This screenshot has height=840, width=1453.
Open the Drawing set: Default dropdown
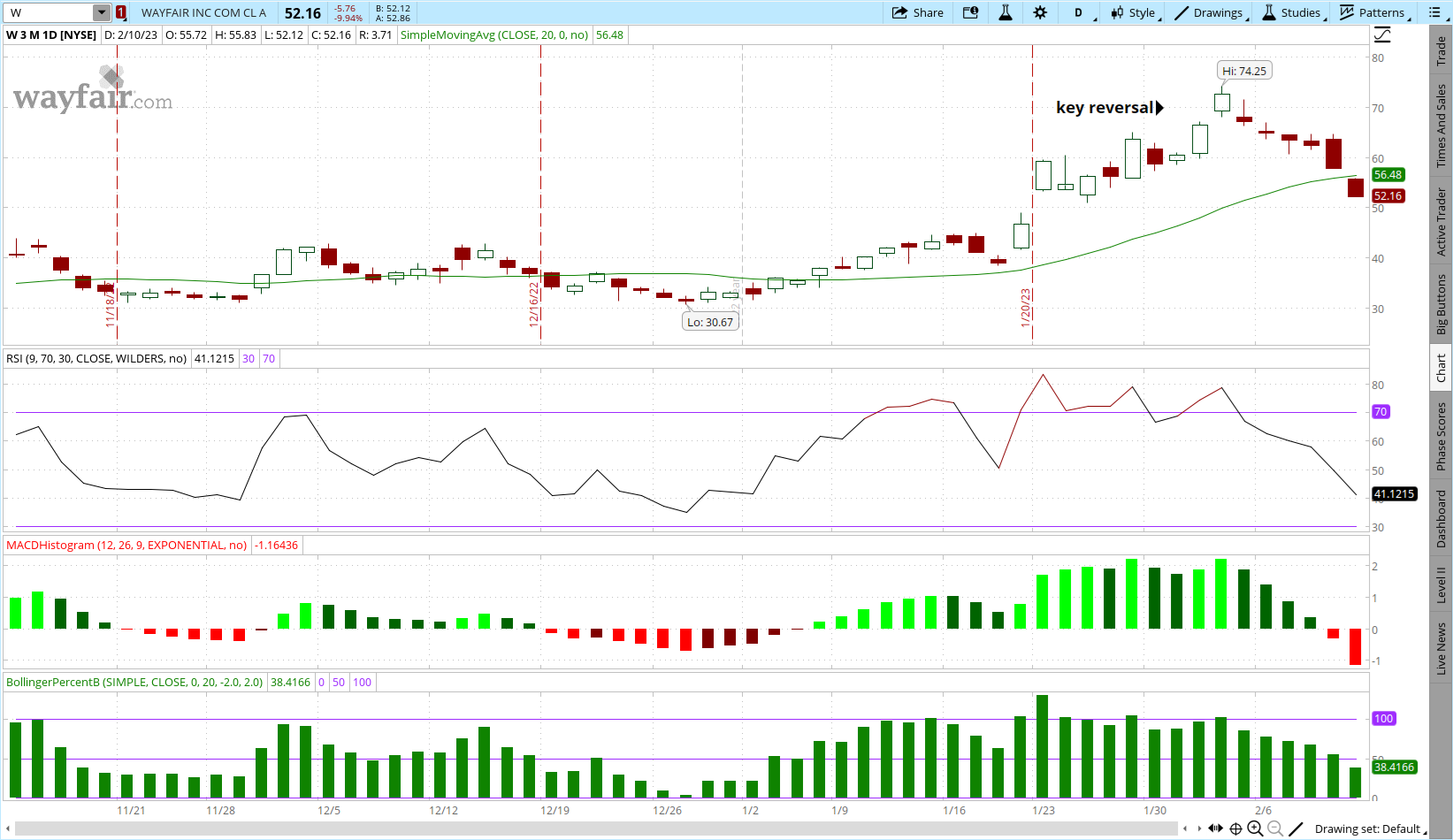1370,829
